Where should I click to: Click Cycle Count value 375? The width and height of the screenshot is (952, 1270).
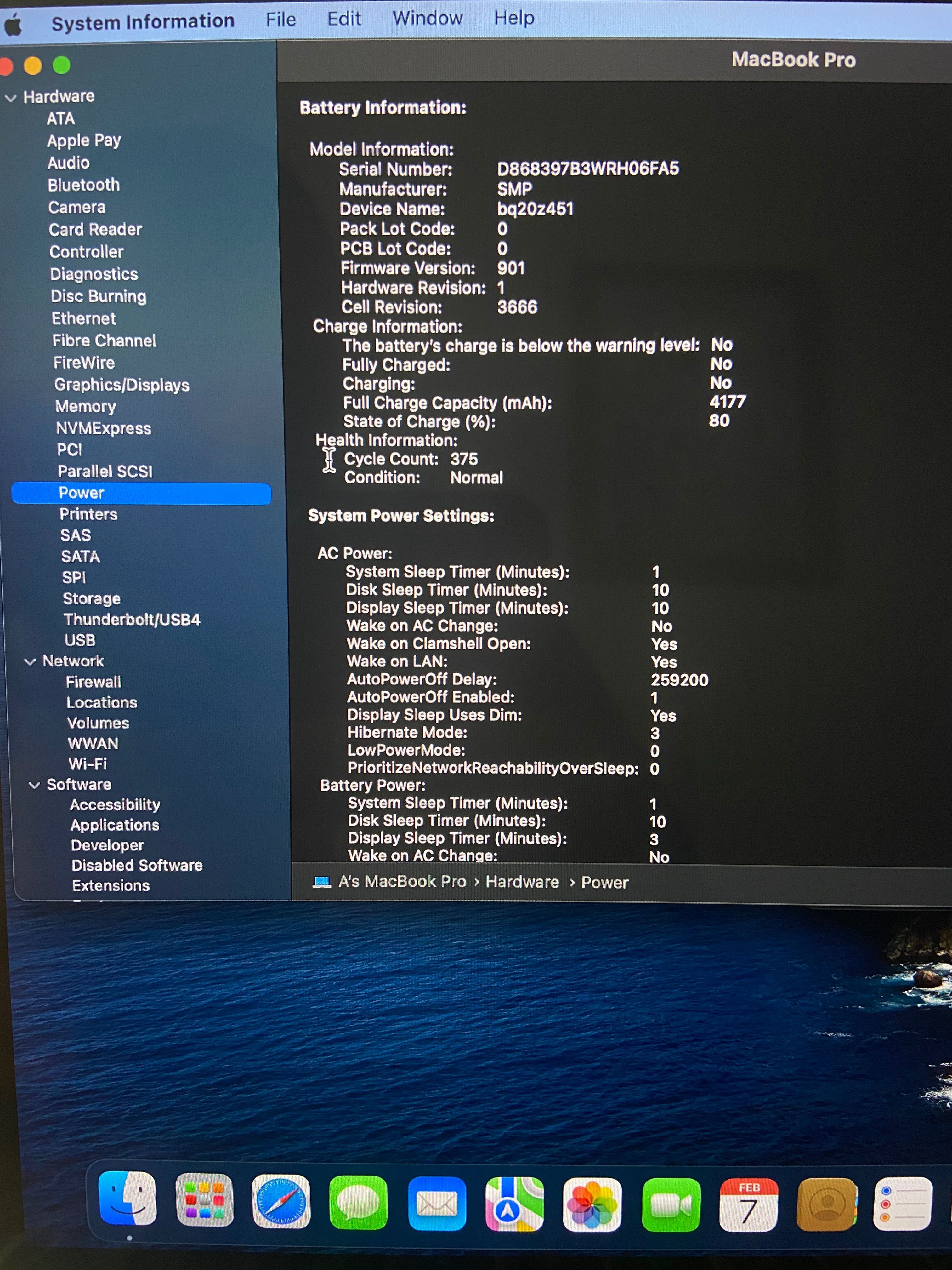coord(464,459)
